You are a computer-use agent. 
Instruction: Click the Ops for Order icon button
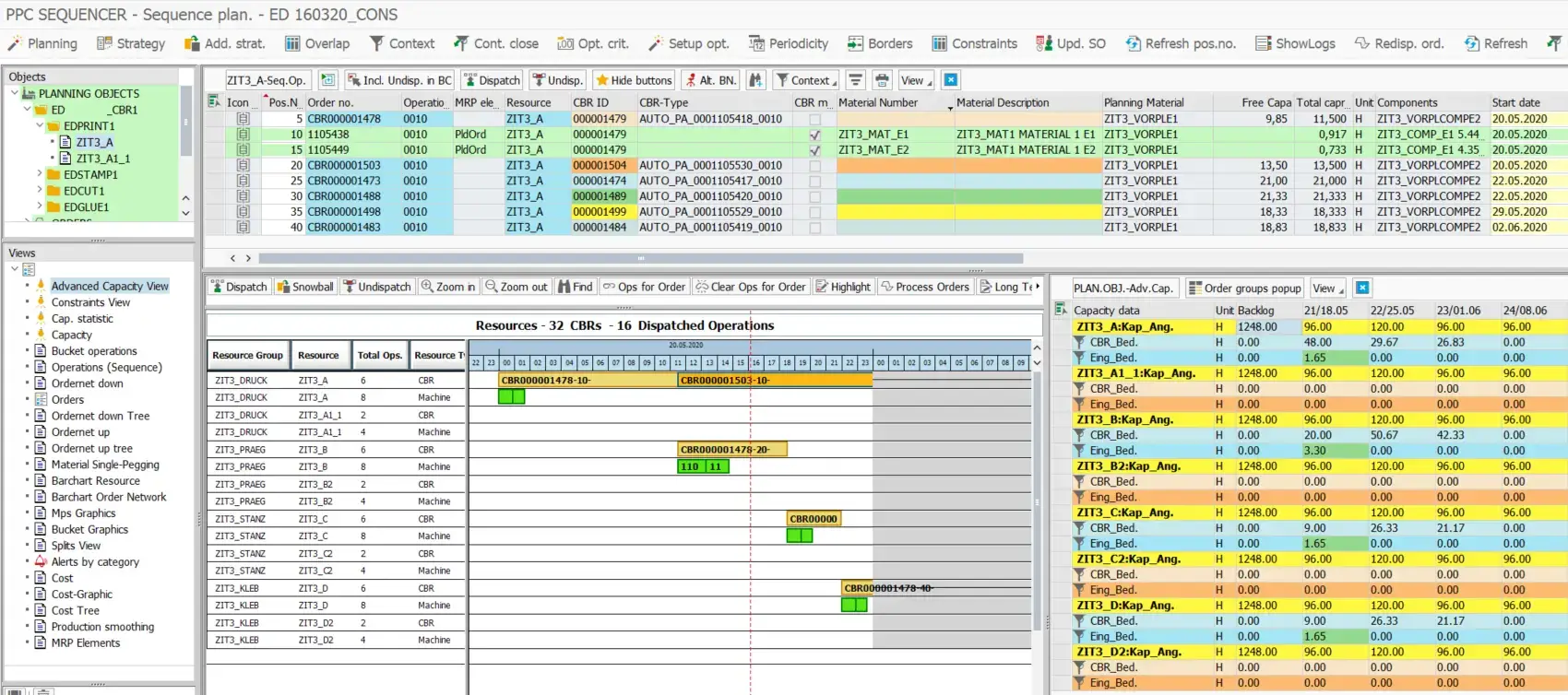coord(644,287)
